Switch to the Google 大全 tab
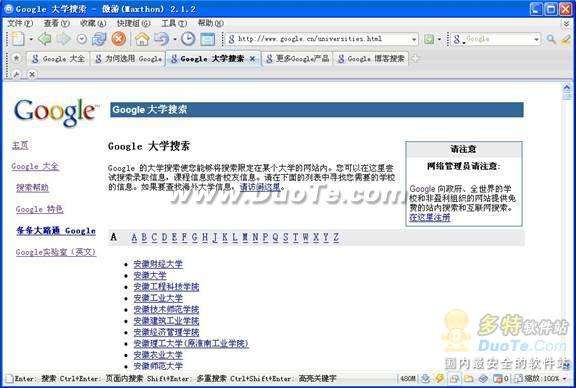Viewport: 576px width, 388px height. tap(58, 58)
